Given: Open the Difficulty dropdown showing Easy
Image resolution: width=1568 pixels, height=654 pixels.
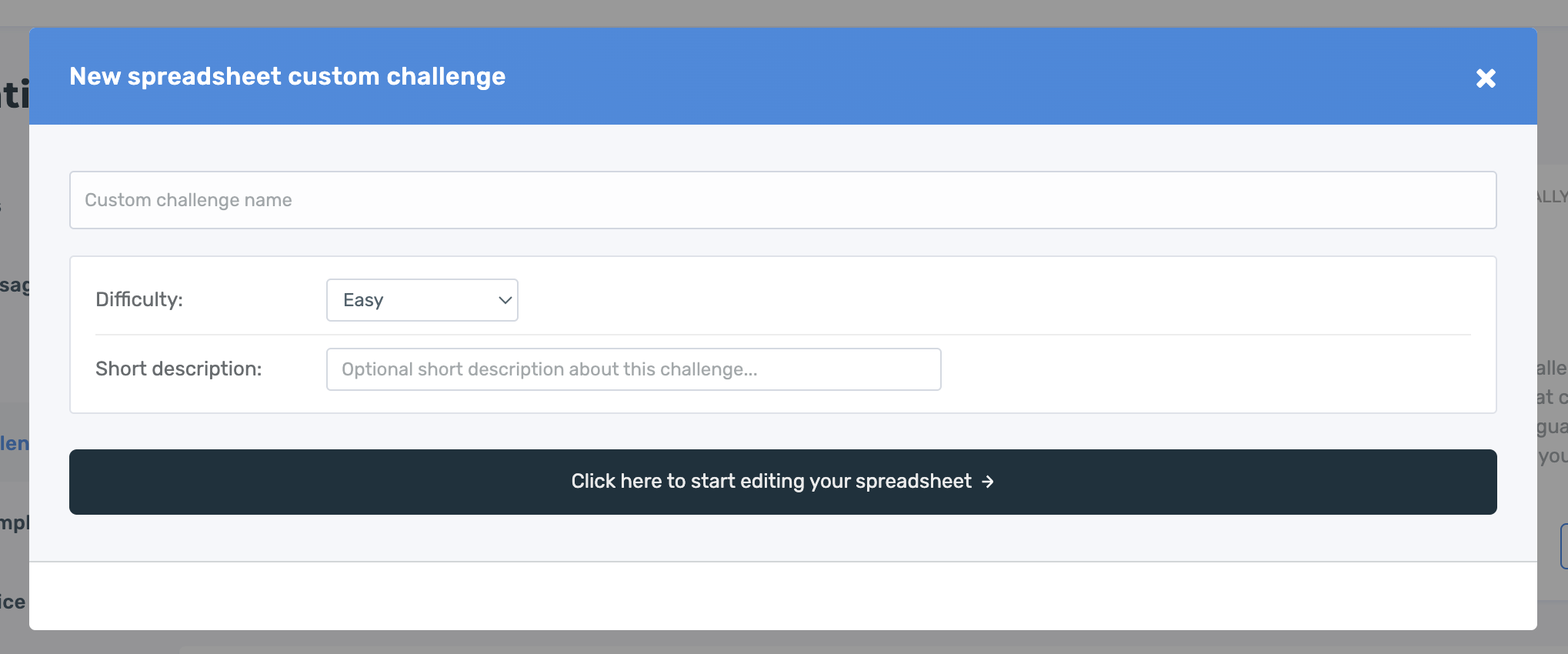Looking at the screenshot, I should (422, 300).
